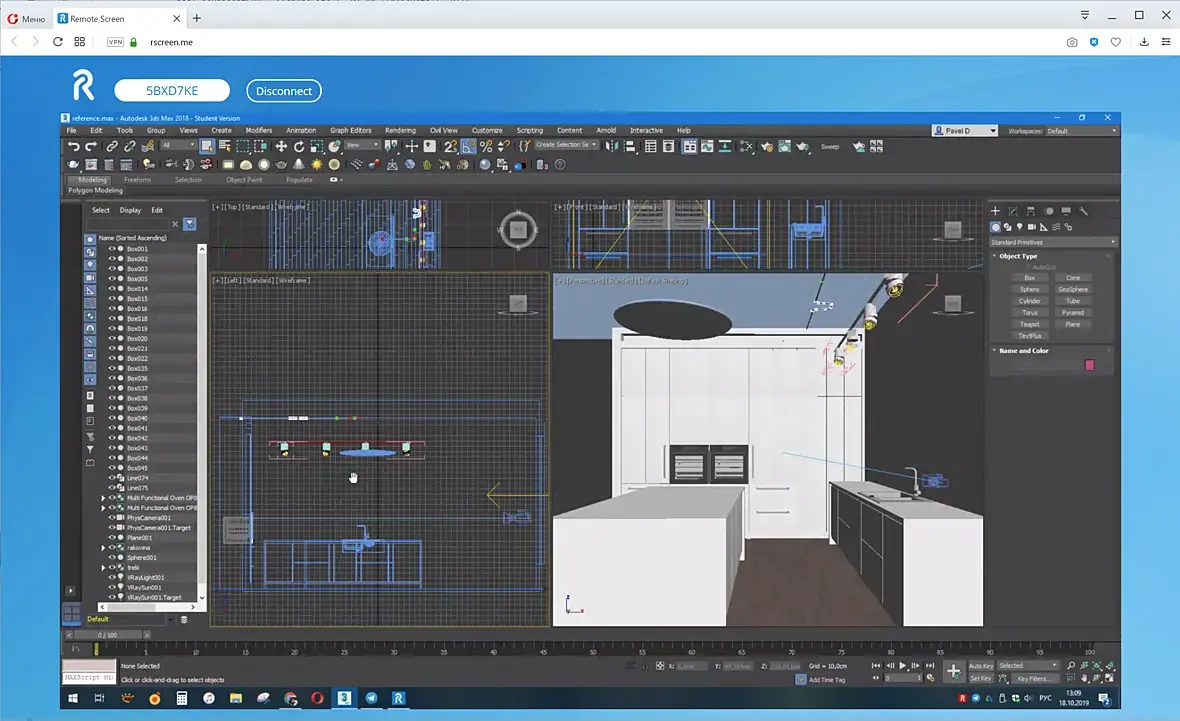Viewport: 1180px width, 721px height.
Task: Switch to Cameras category in Create panel
Action: pos(1031,227)
